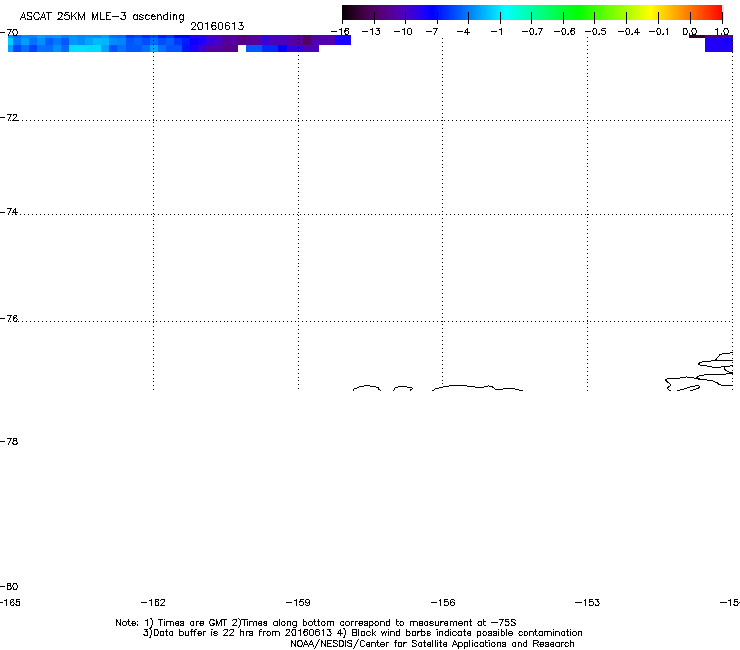Click the -74 latitude label
This screenshot has width=740, height=650.
pyautogui.click(x=9, y=212)
